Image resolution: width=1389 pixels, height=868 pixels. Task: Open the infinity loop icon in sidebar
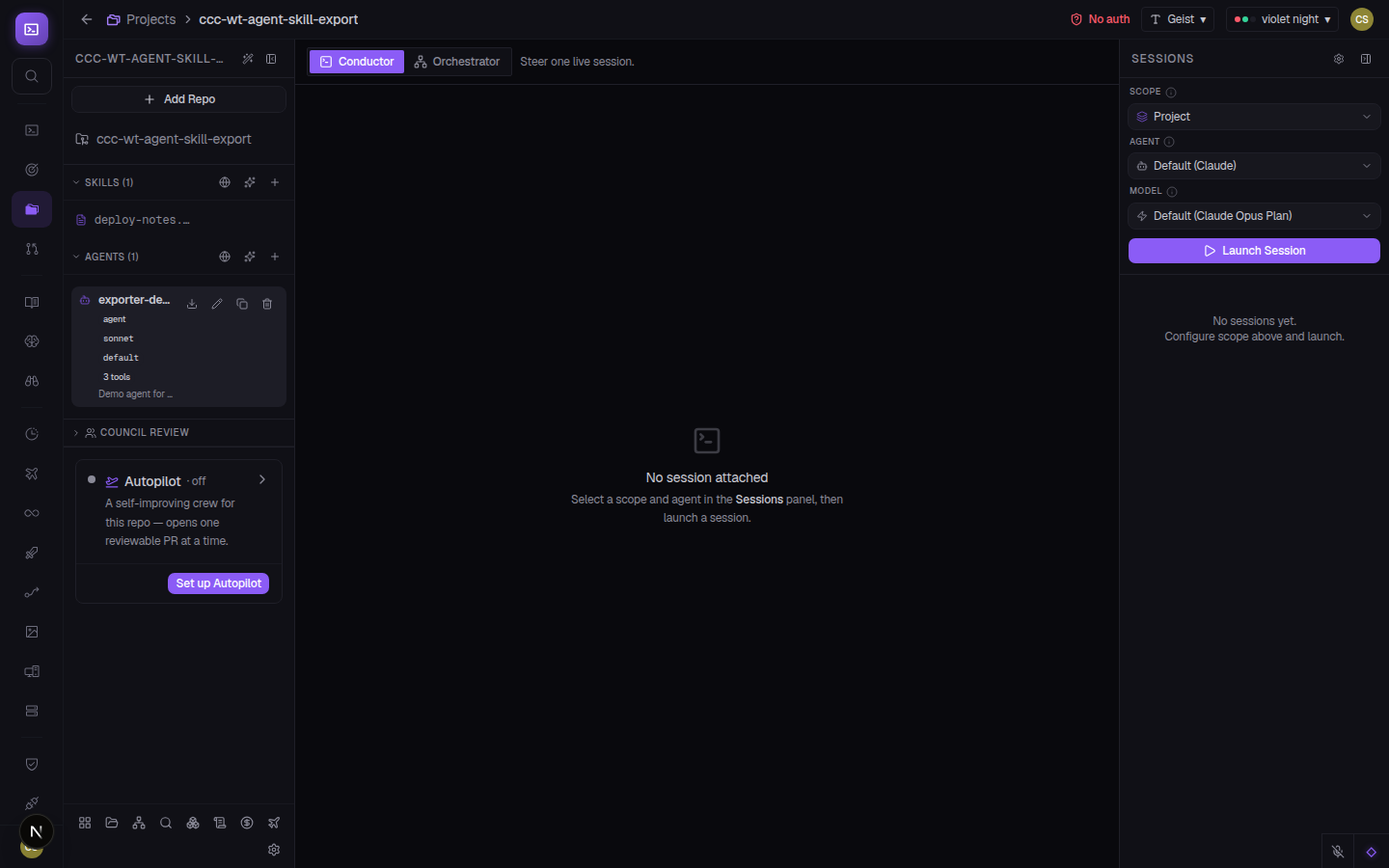32,513
